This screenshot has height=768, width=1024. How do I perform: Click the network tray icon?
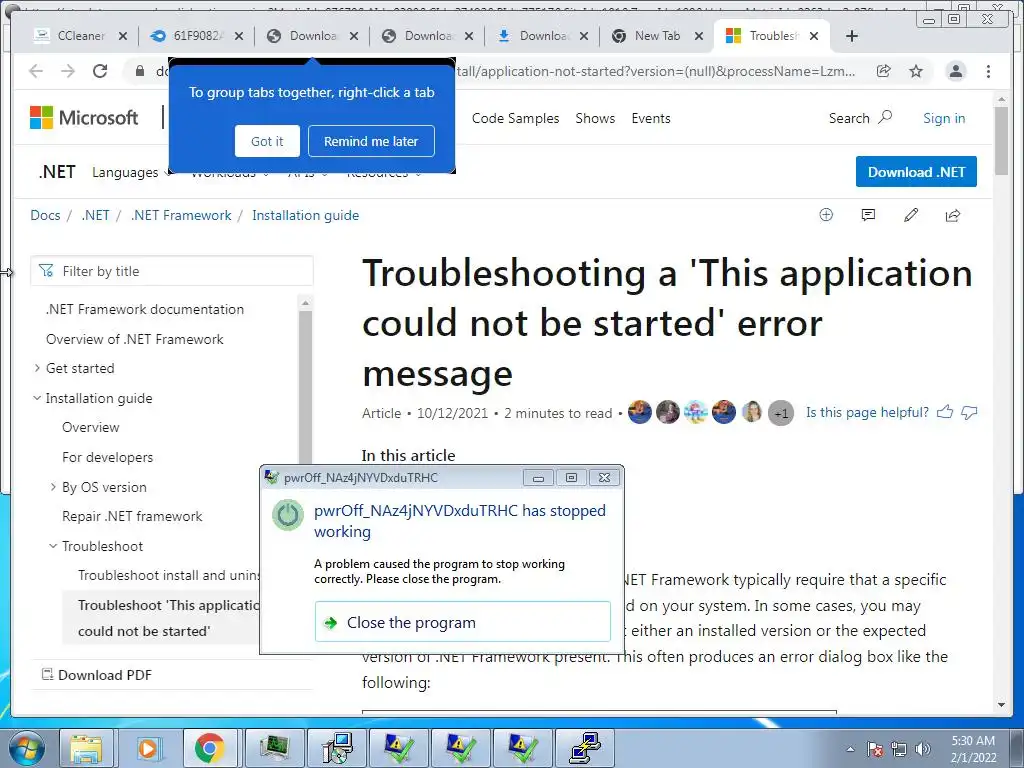point(899,749)
